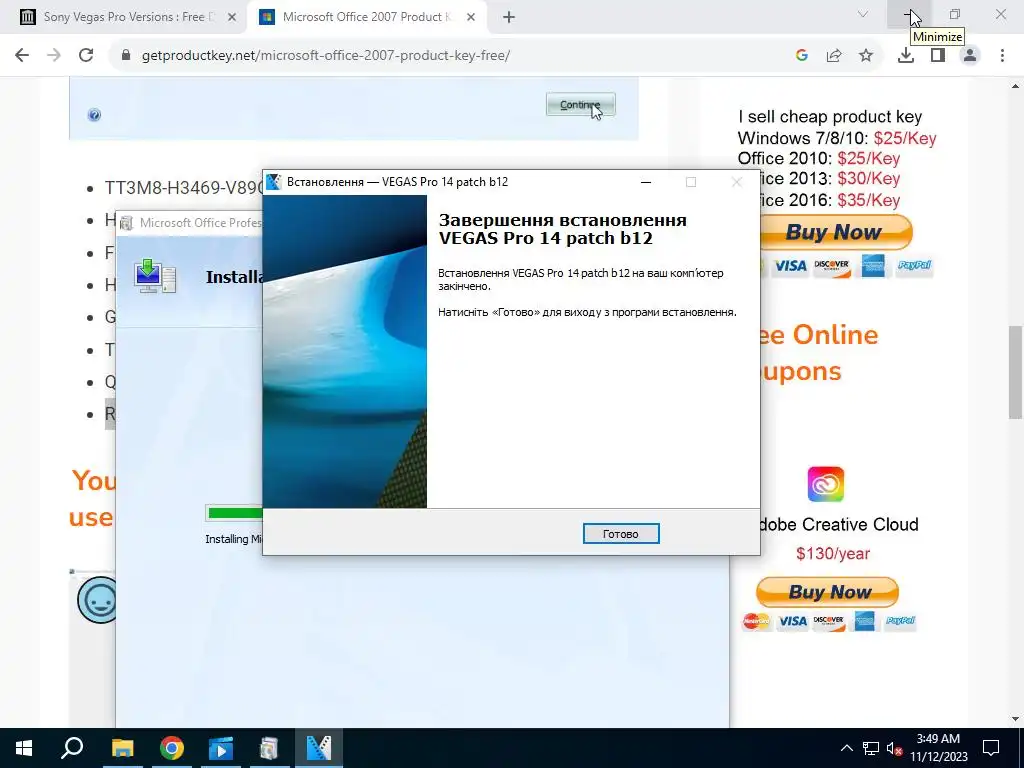Image resolution: width=1024 pixels, height=768 pixels.
Task: Click the Microsoft Office Professional window title
Action: click(x=200, y=223)
